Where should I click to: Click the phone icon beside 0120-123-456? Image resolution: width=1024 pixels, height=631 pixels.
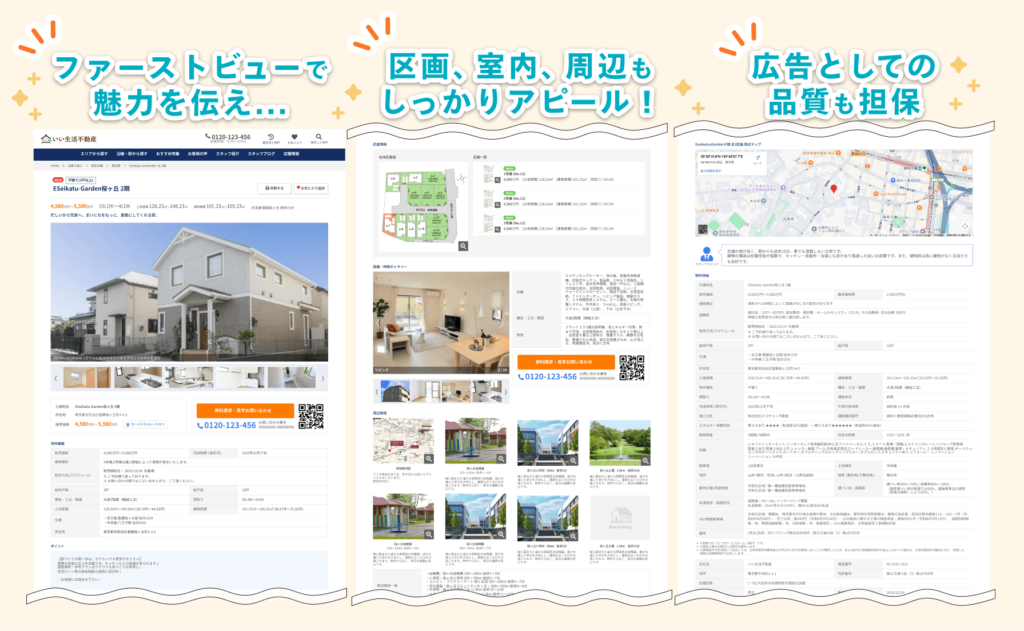tap(208, 134)
